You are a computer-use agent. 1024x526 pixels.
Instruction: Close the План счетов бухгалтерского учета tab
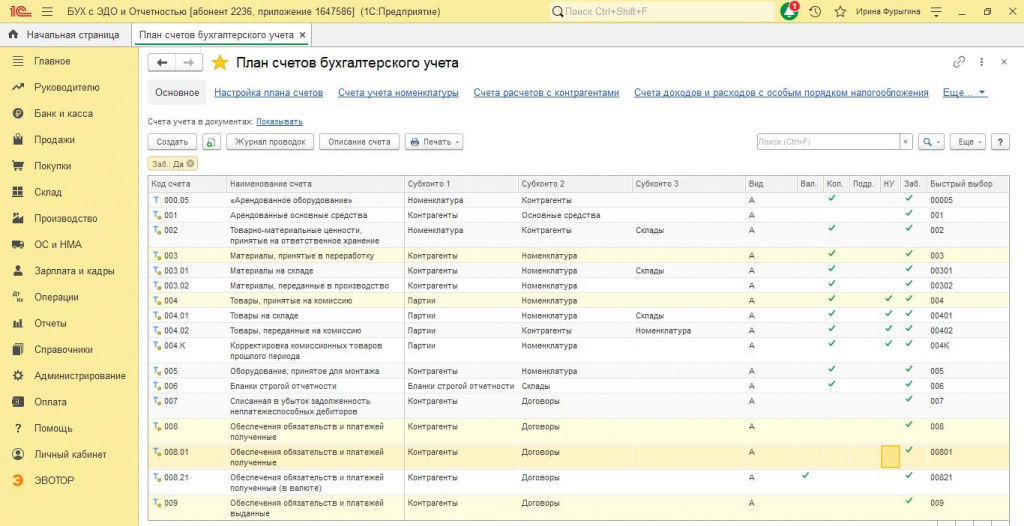point(302,35)
